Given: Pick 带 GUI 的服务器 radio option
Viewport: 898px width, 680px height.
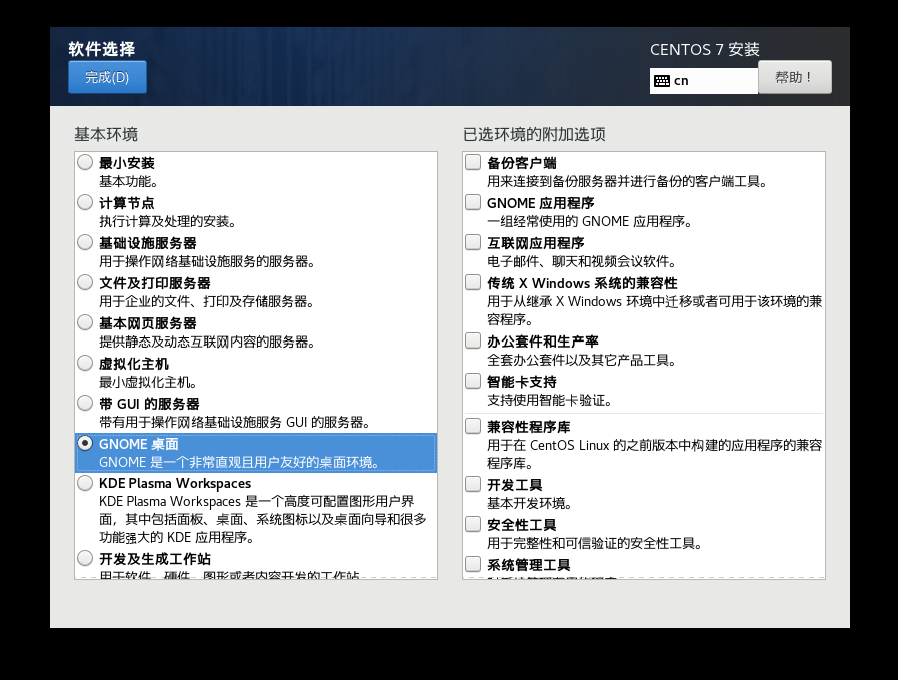Looking at the screenshot, I should [x=85, y=403].
